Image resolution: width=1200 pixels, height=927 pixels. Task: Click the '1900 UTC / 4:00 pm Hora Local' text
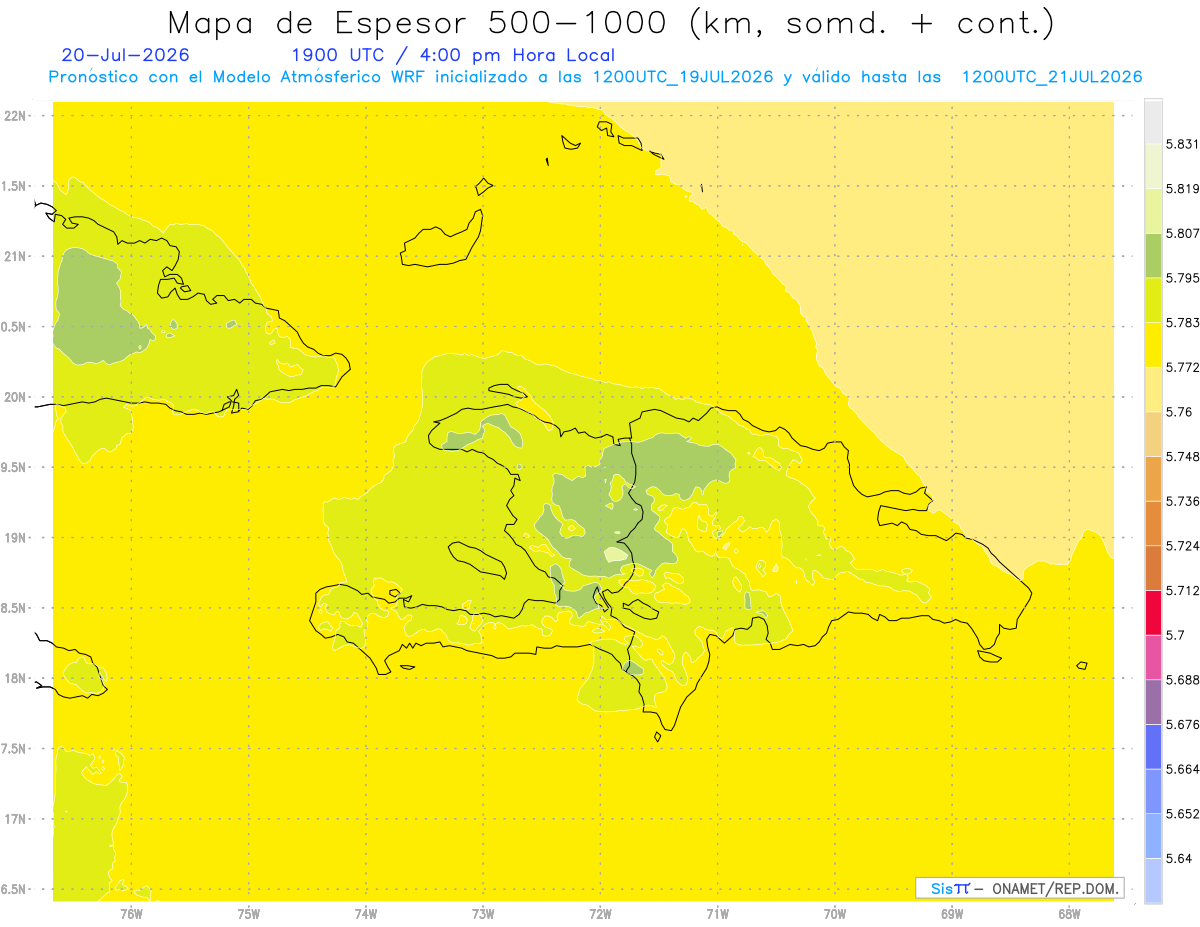pos(453,55)
